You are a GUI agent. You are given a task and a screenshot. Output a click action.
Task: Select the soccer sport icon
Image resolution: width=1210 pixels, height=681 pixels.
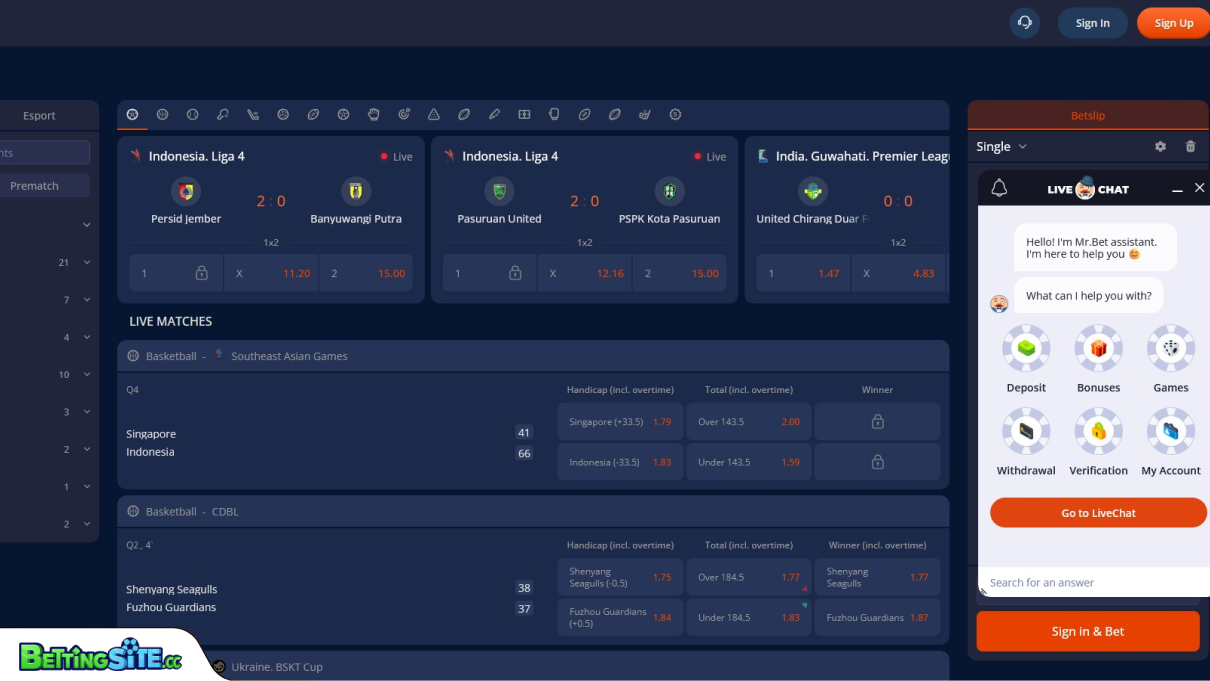pos(132,115)
